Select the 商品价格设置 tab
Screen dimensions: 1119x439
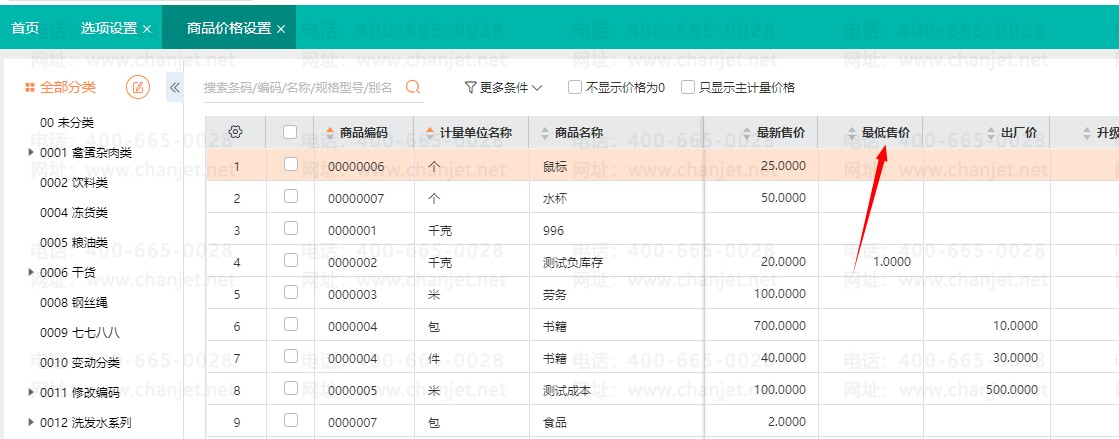tap(229, 29)
